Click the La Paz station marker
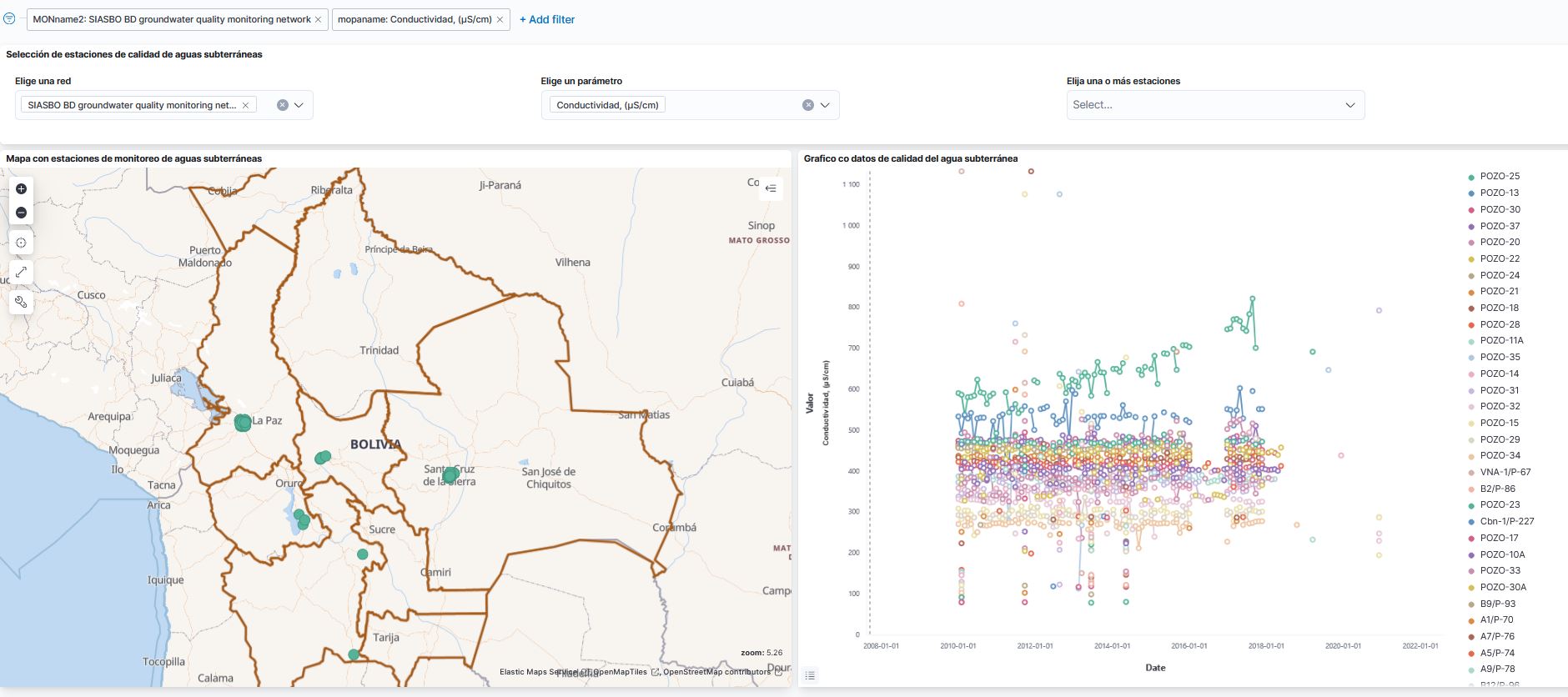The height and width of the screenshot is (697, 1568). pos(243,423)
